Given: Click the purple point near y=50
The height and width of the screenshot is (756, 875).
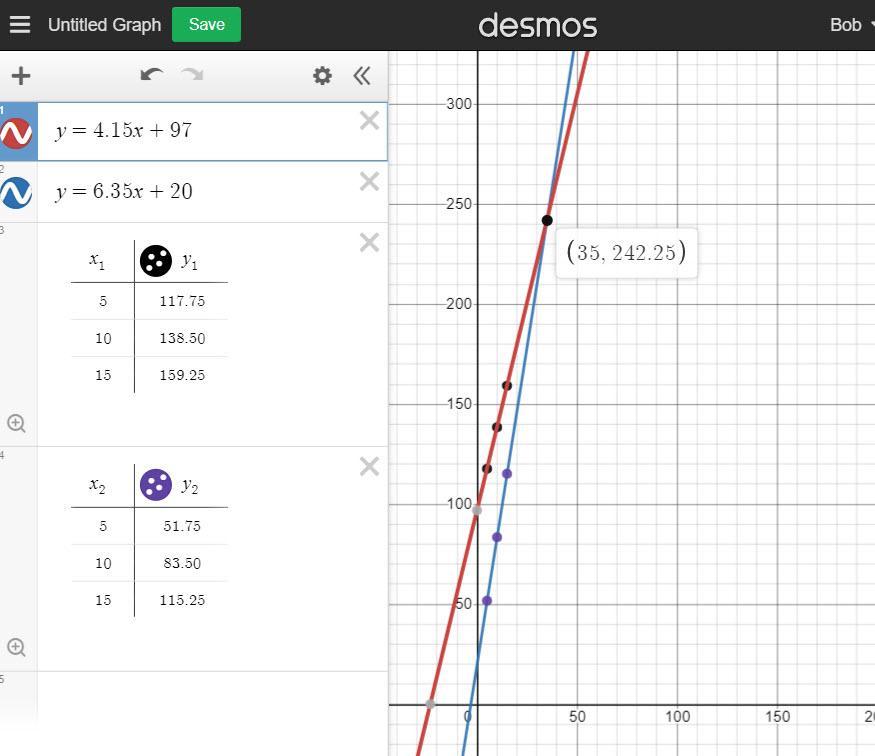Looking at the screenshot, I should [487, 601].
